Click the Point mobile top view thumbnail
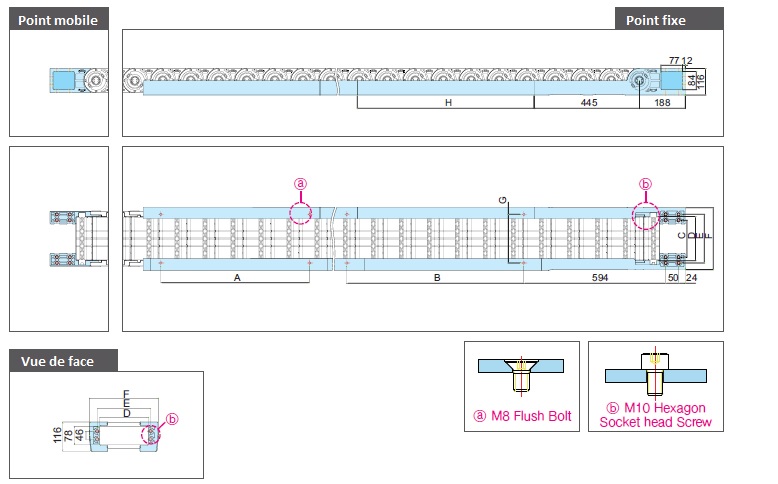778x484 pixels. click(x=58, y=240)
